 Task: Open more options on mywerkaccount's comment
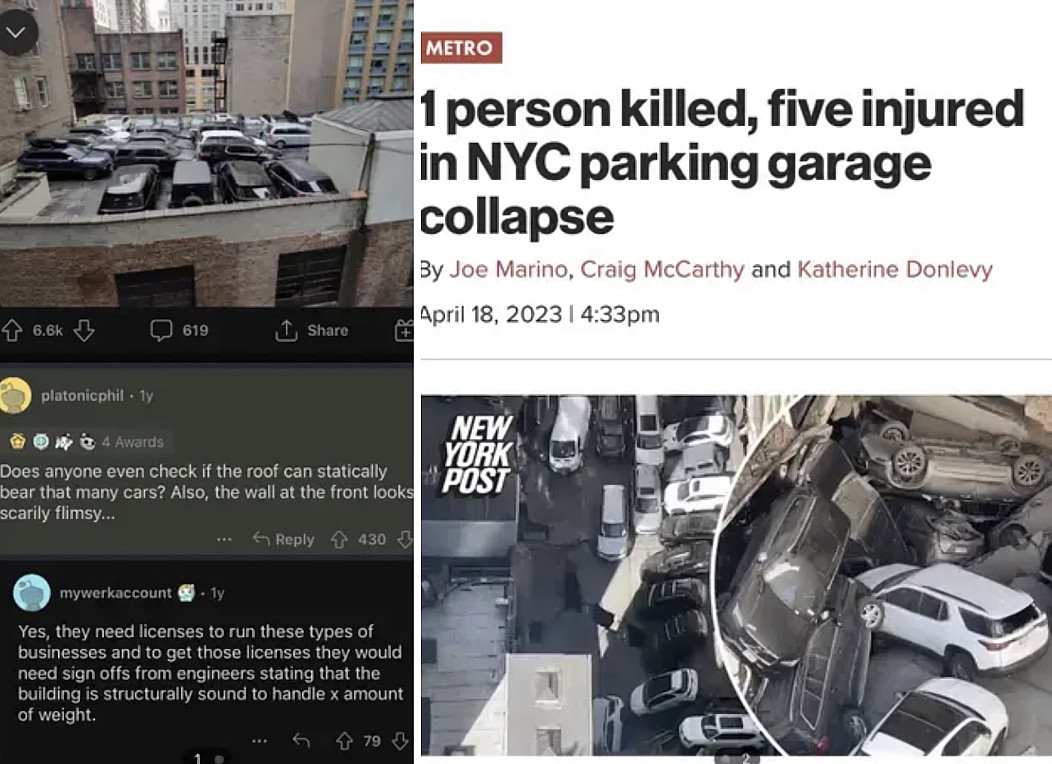(259, 741)
